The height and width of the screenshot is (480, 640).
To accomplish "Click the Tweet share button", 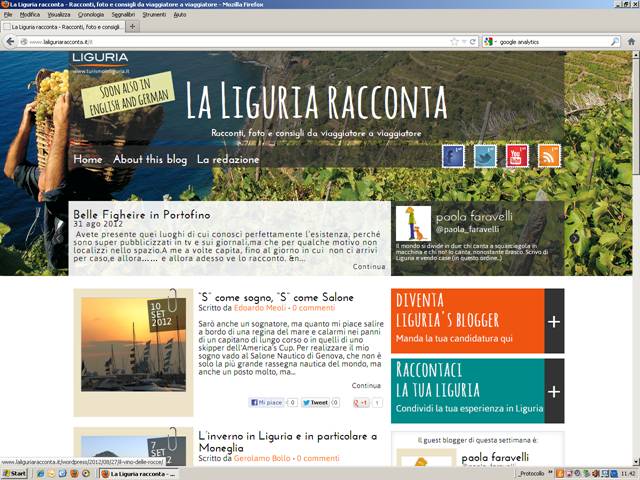I will (315, 402).
